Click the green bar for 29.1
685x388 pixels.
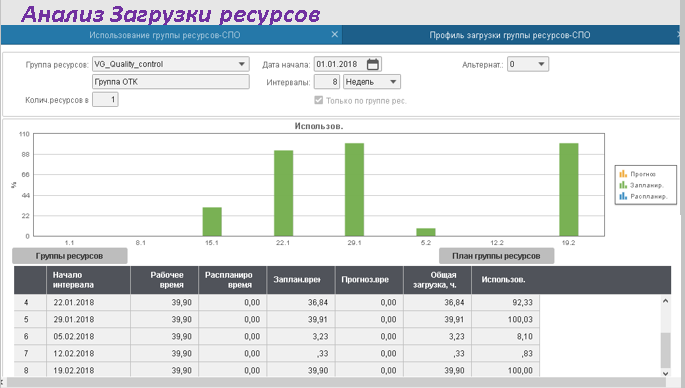[354, 190]
